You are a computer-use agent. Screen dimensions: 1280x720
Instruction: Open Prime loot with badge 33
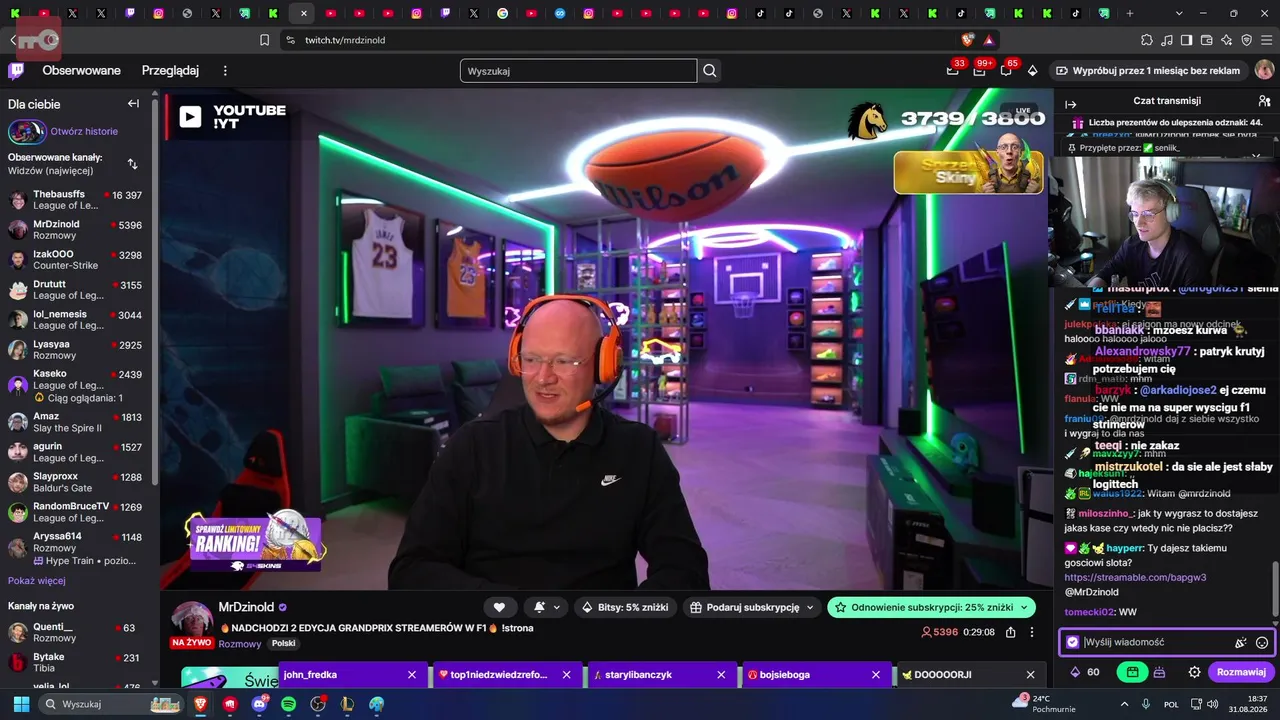click(x=953, y=71)
